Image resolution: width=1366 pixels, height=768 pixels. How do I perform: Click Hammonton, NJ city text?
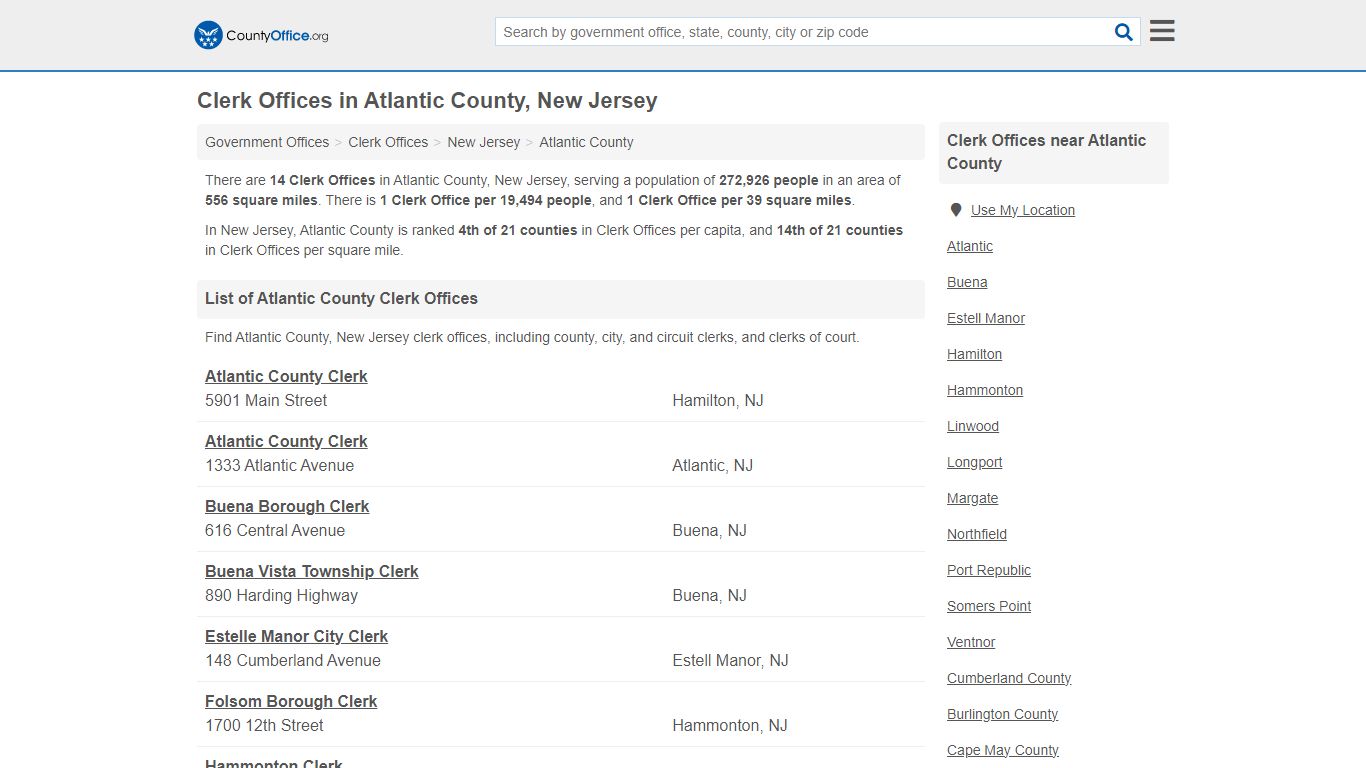[730, 725]
